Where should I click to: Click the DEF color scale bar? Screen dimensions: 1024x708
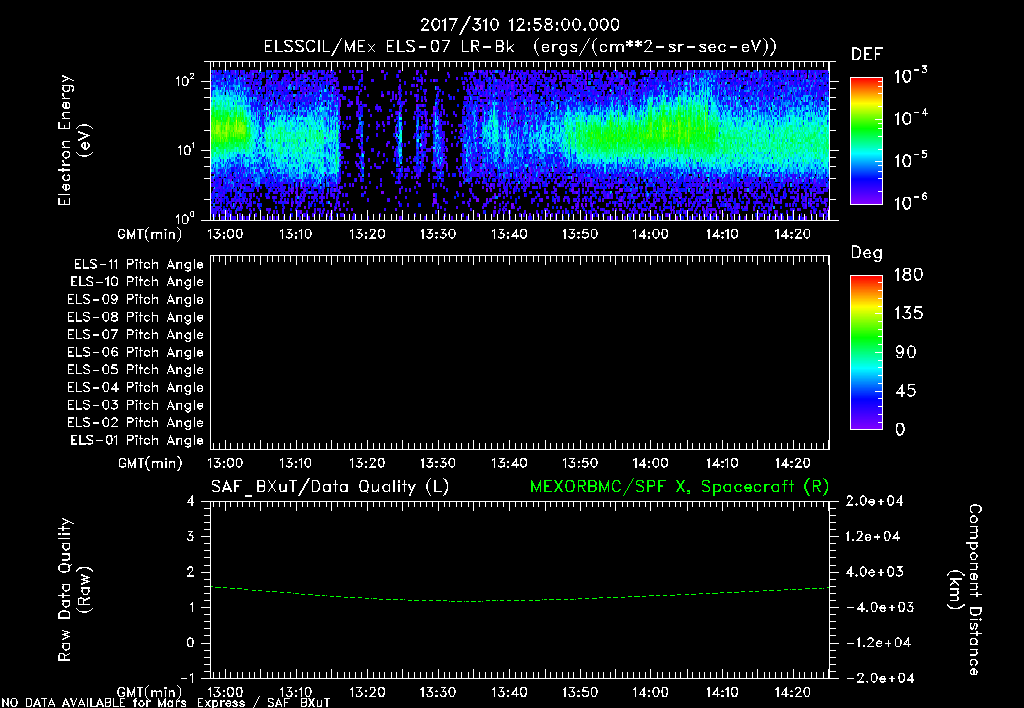(867, 141)
